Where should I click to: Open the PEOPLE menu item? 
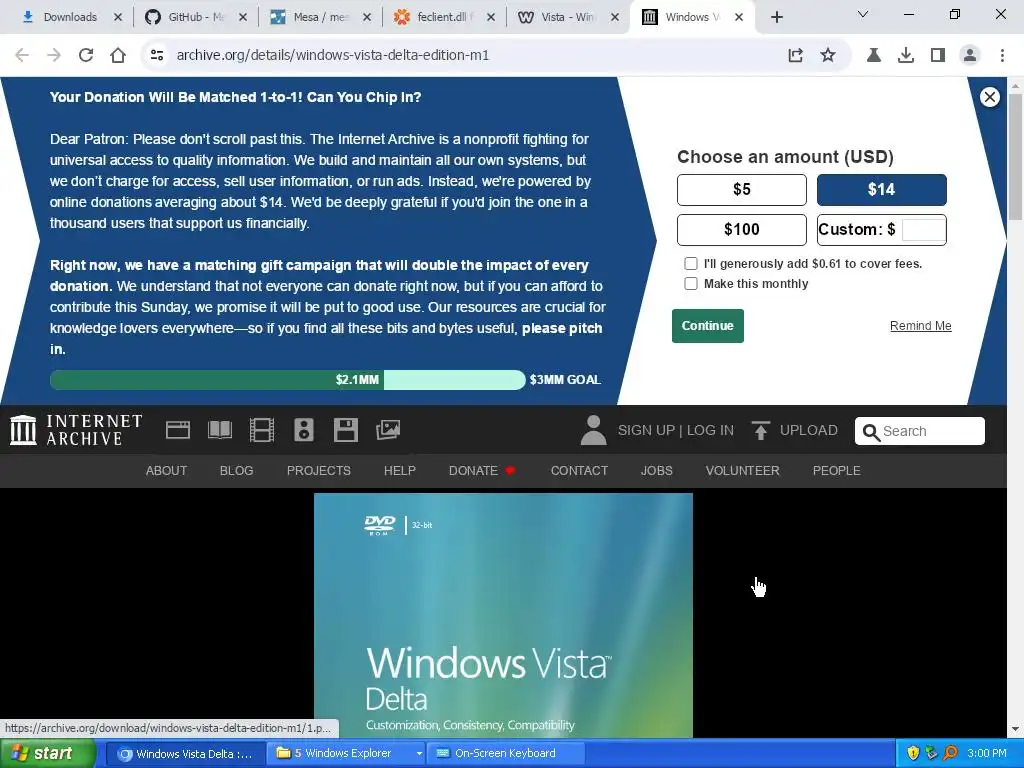[x=837, y=470]
